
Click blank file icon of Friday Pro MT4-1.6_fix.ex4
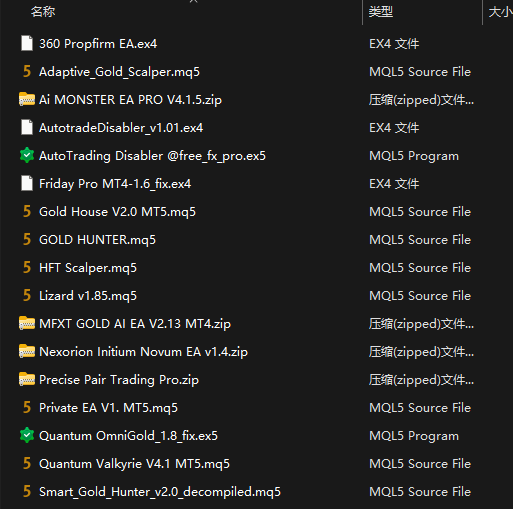(27, 183)
